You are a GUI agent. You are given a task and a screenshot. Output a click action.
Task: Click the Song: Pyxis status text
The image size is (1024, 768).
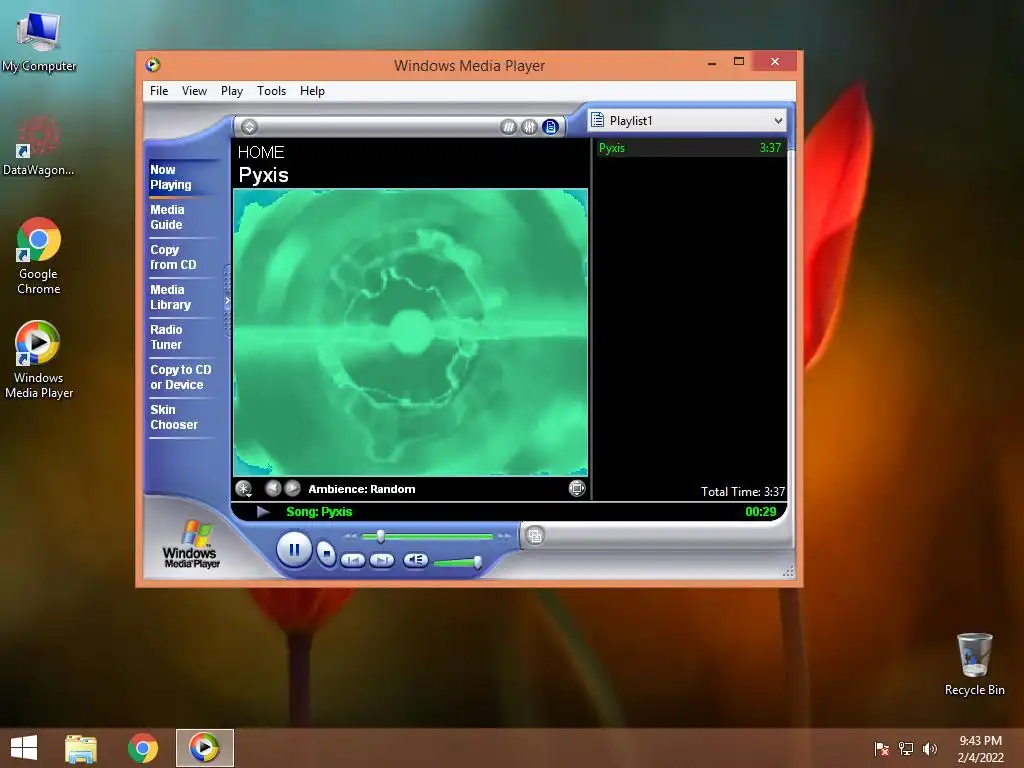(x=319, y=511)
